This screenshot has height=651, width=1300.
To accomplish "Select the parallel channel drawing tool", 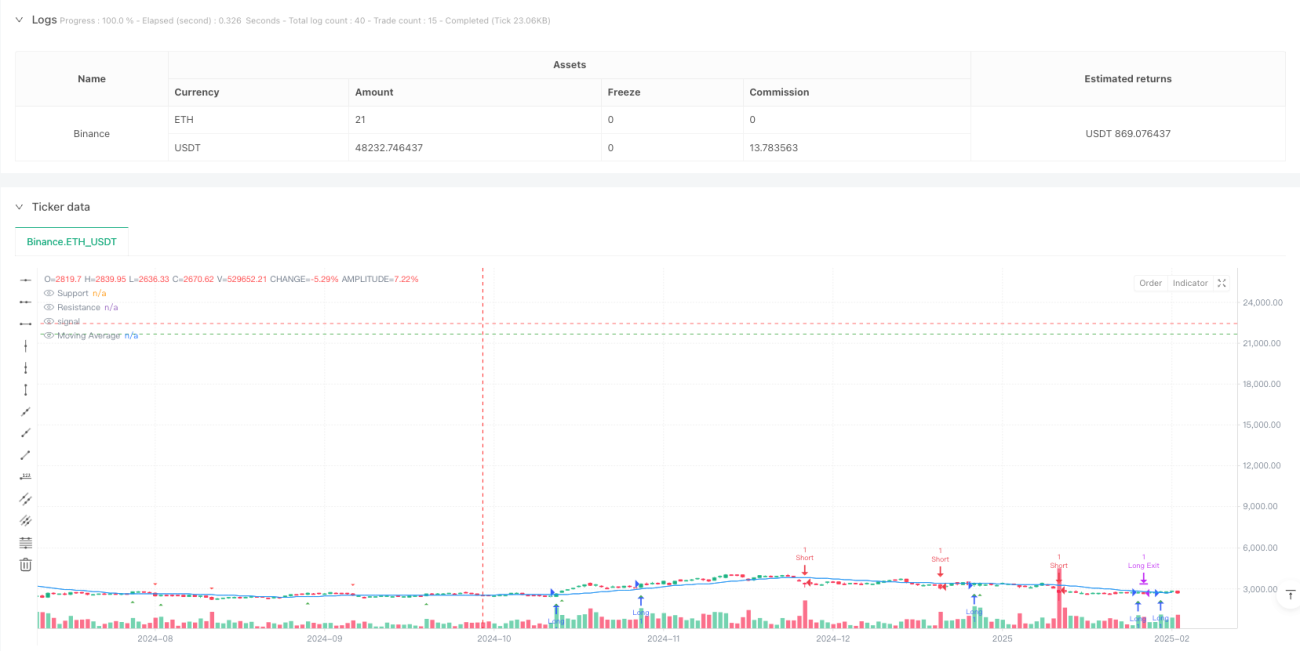I will [26, 498].
